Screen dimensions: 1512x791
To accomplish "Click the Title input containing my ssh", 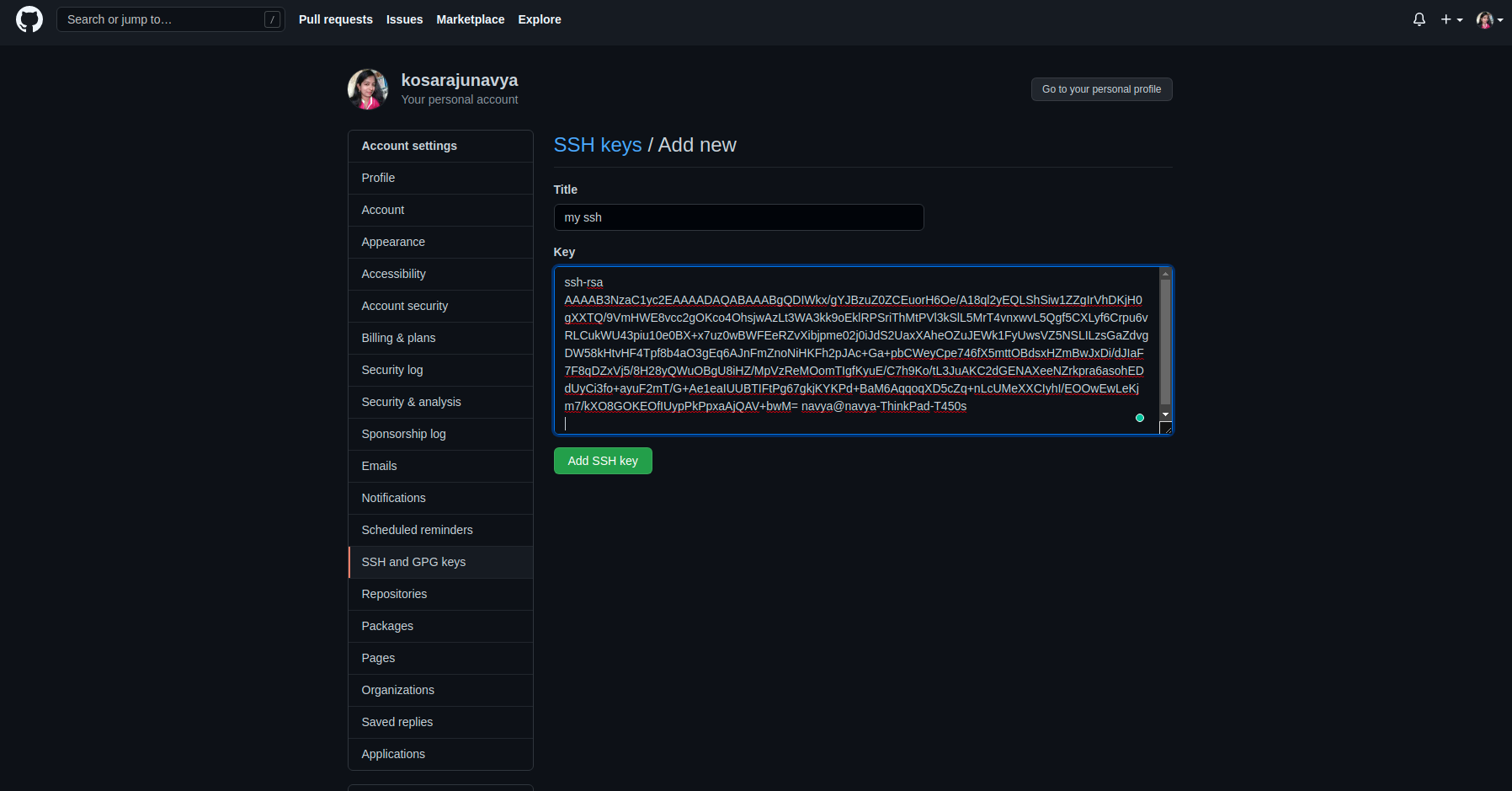I will (x=738, y=217).
